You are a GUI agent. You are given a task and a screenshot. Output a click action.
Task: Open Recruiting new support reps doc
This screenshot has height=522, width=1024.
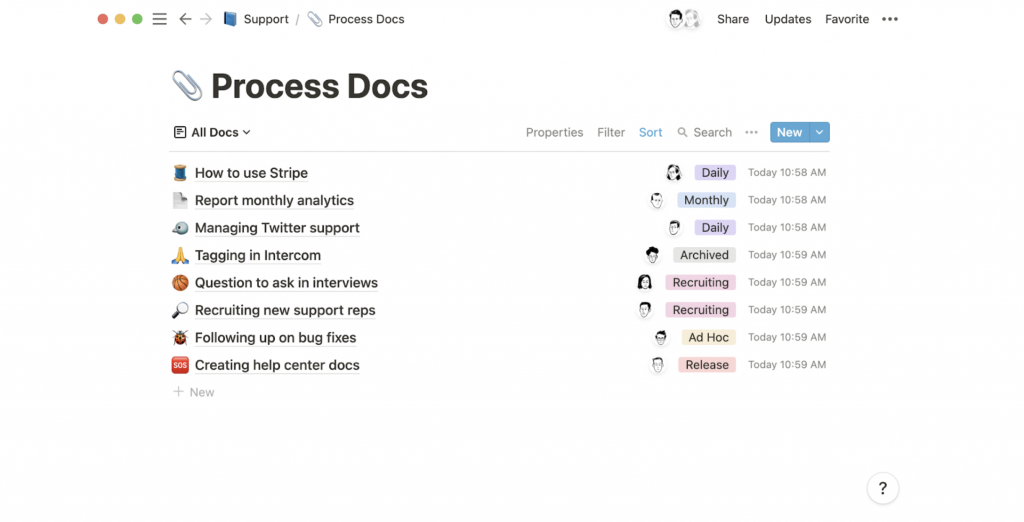pos(285,310)
